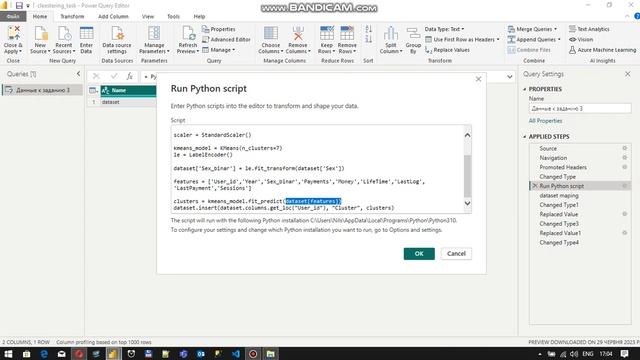Click the Split Column icon

pyautogui.click(x=391, y=39)
